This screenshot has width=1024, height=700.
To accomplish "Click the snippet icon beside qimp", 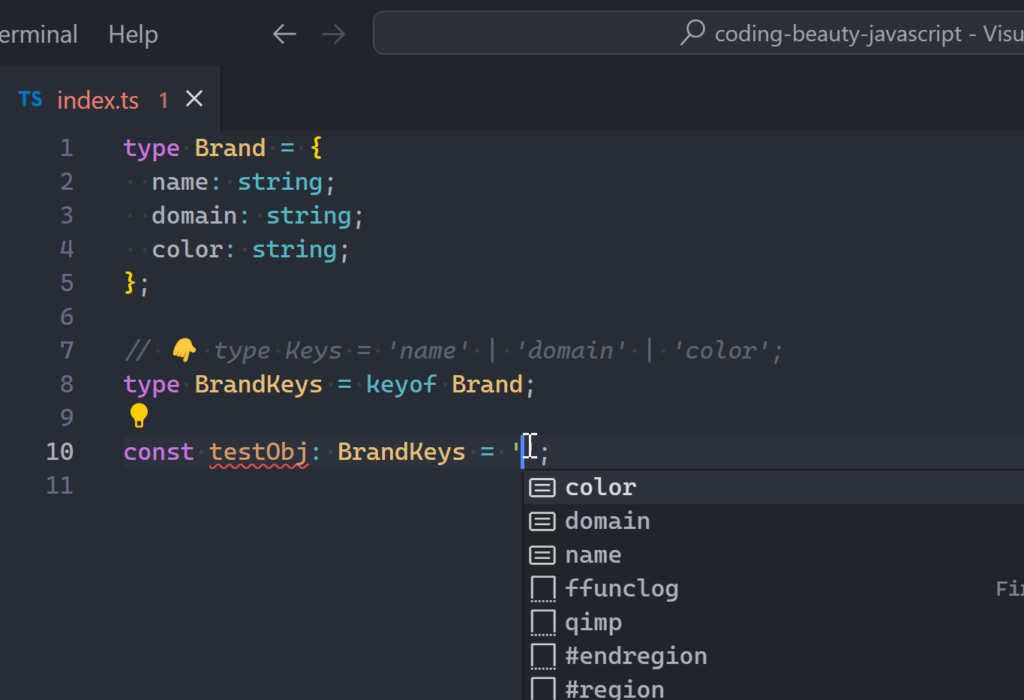I will [543, 622].
